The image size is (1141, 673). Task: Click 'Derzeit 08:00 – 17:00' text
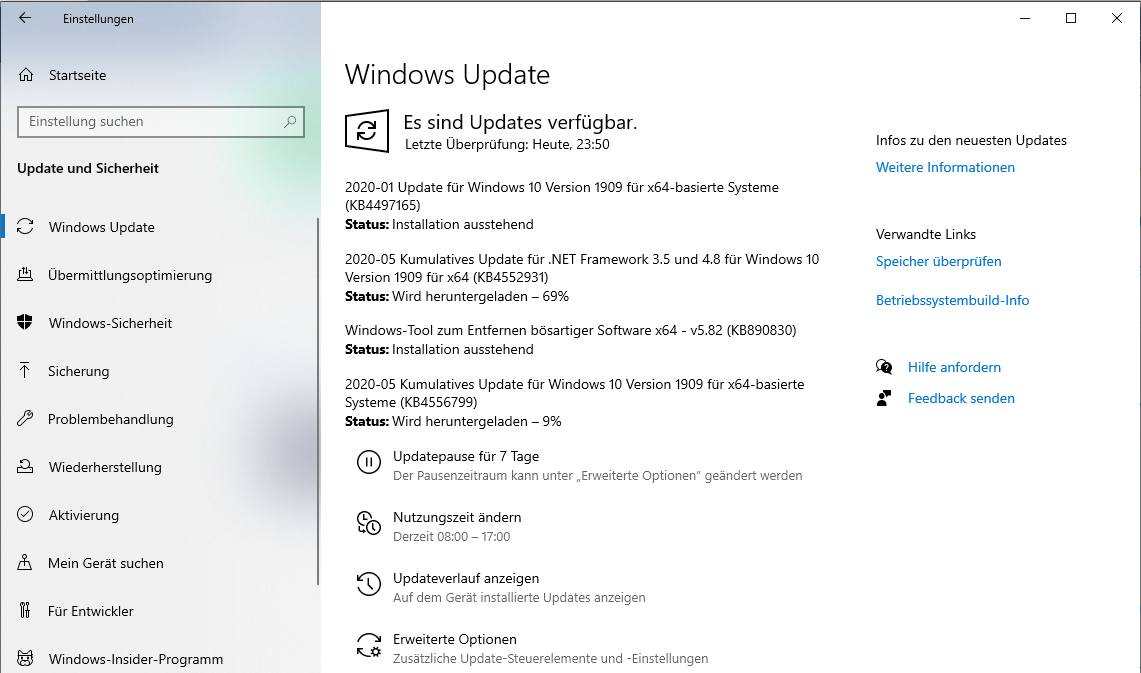(451, 537)
